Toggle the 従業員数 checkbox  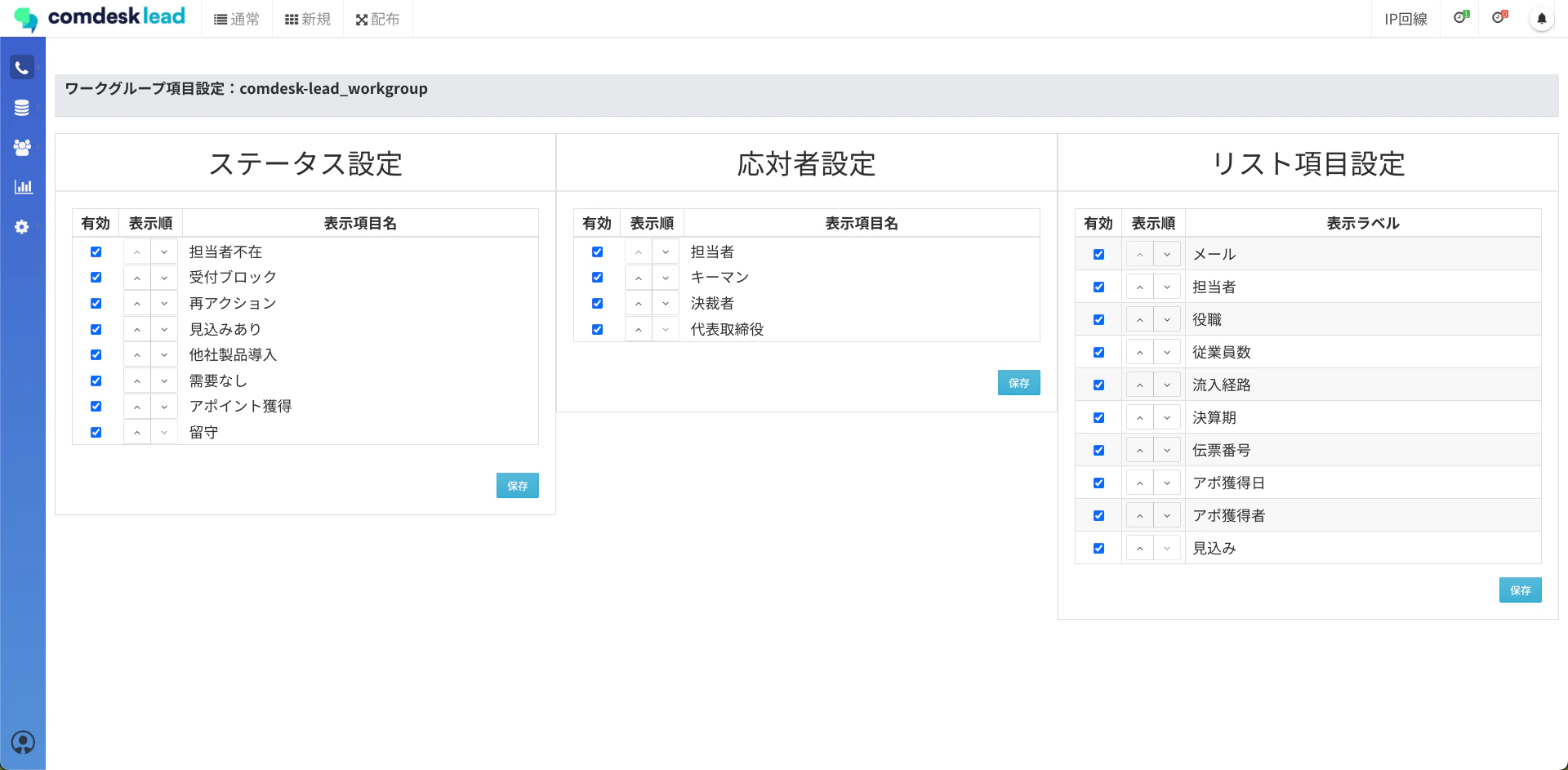click(1099, 353)
